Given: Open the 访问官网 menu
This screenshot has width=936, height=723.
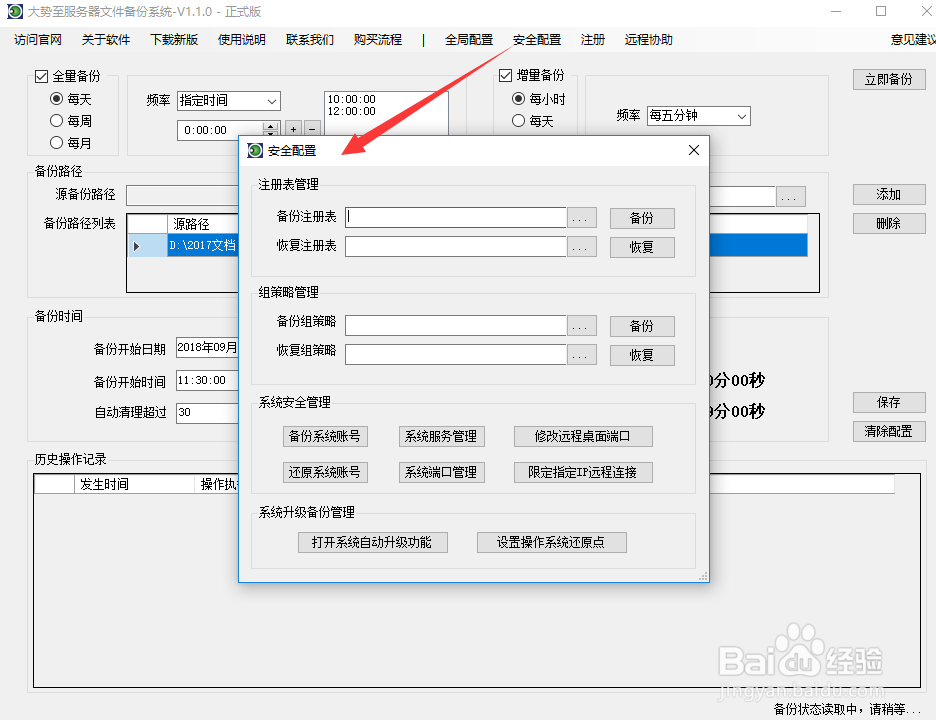Looking at the screenshot, I should [38, 39].
